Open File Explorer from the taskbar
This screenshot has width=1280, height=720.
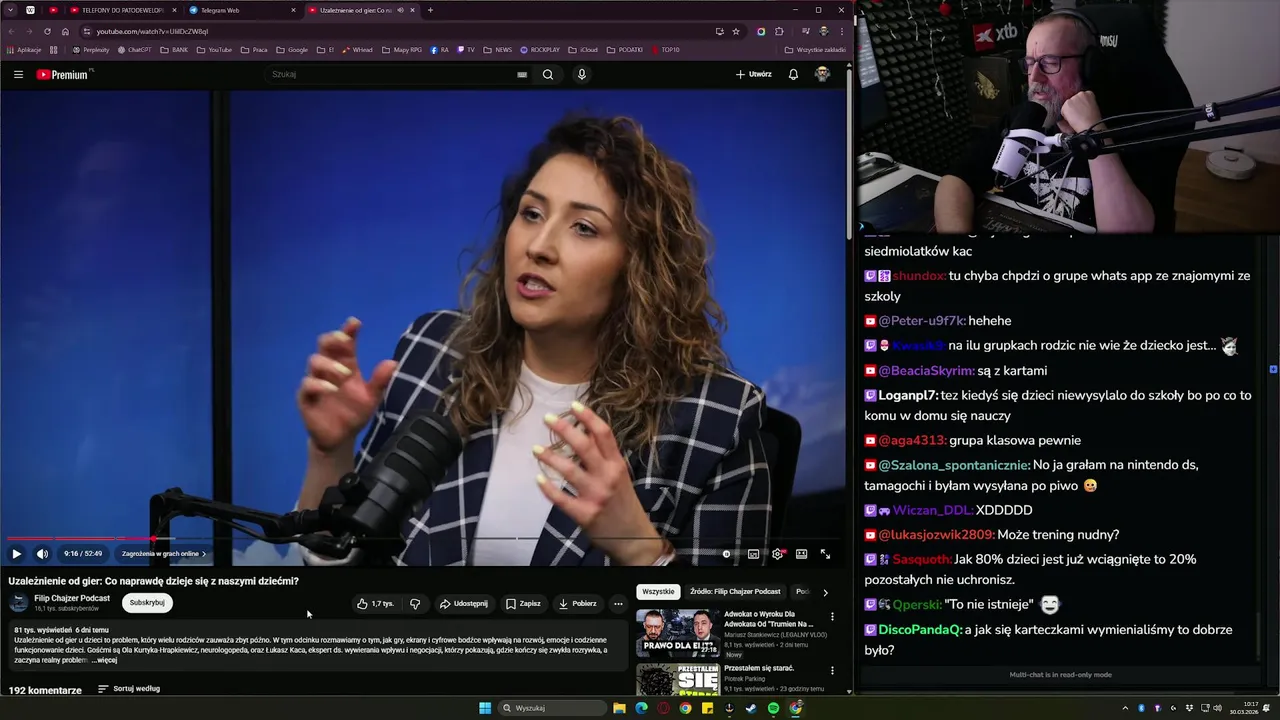(619, 708)
